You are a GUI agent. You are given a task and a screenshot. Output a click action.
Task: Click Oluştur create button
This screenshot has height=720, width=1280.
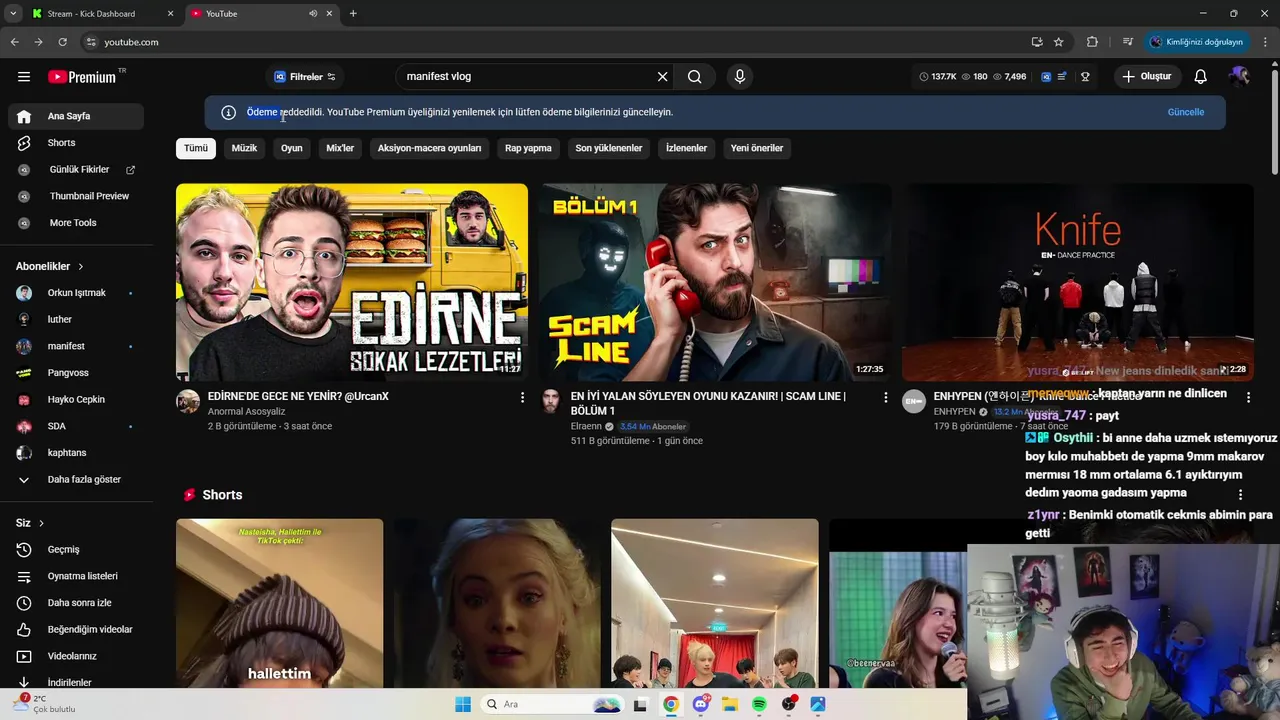1146,77
